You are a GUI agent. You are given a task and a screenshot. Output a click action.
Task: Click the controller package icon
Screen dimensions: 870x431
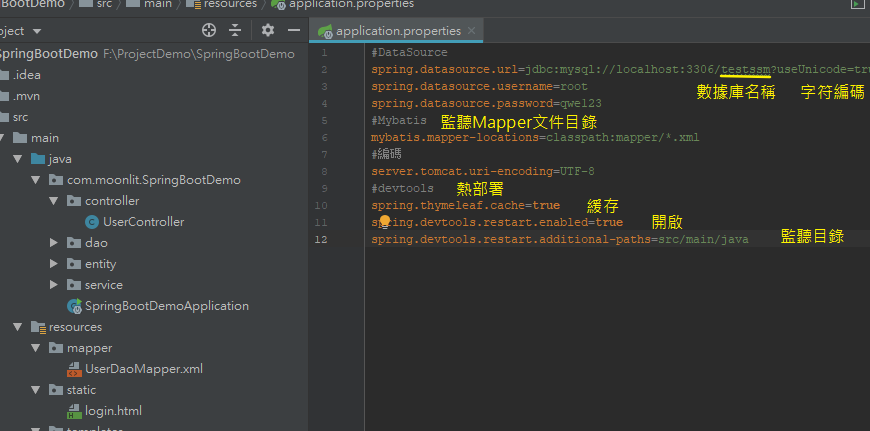coord(74,201)
